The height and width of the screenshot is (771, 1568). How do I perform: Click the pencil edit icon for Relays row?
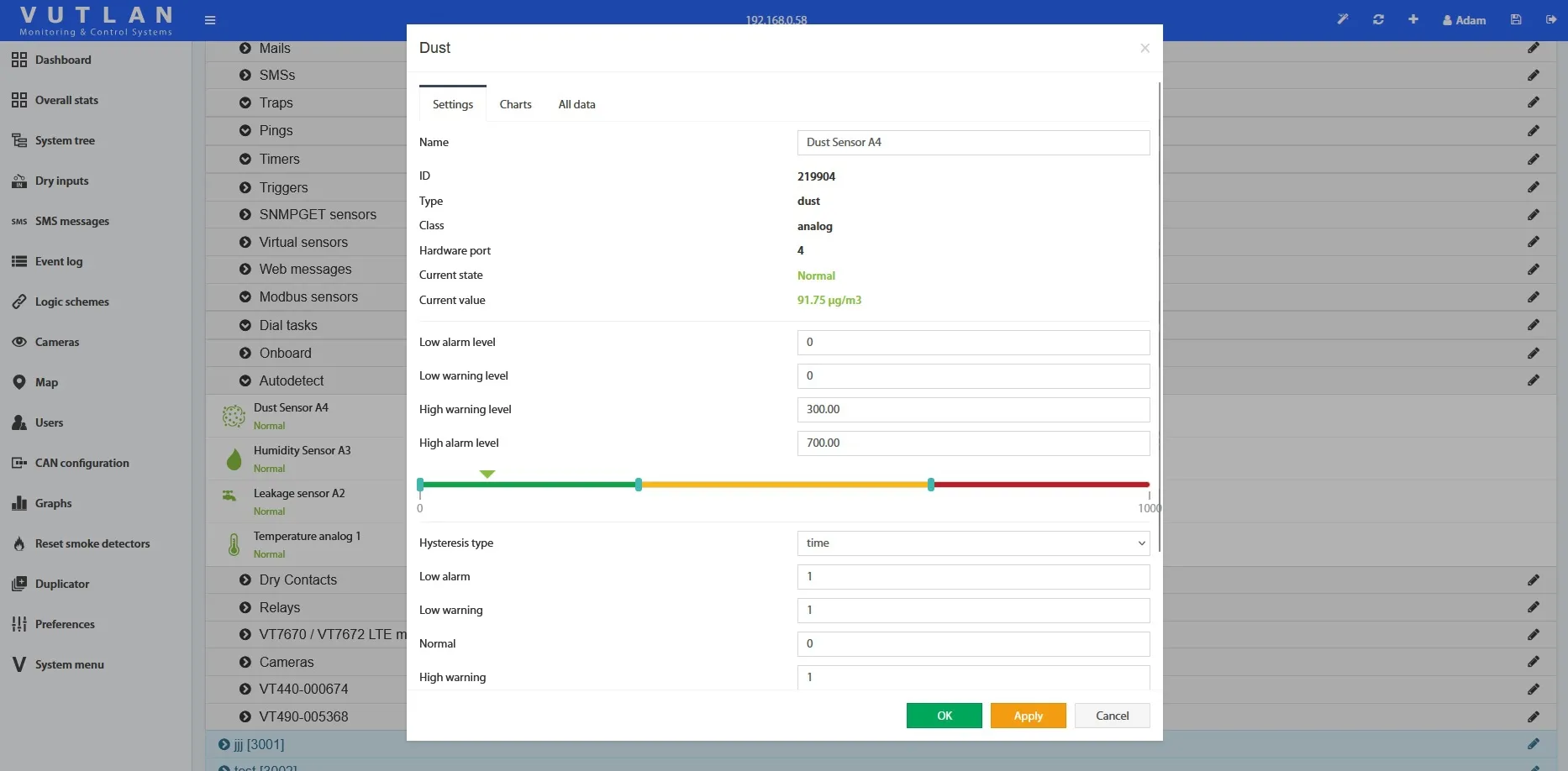[x=1534, y=607]
